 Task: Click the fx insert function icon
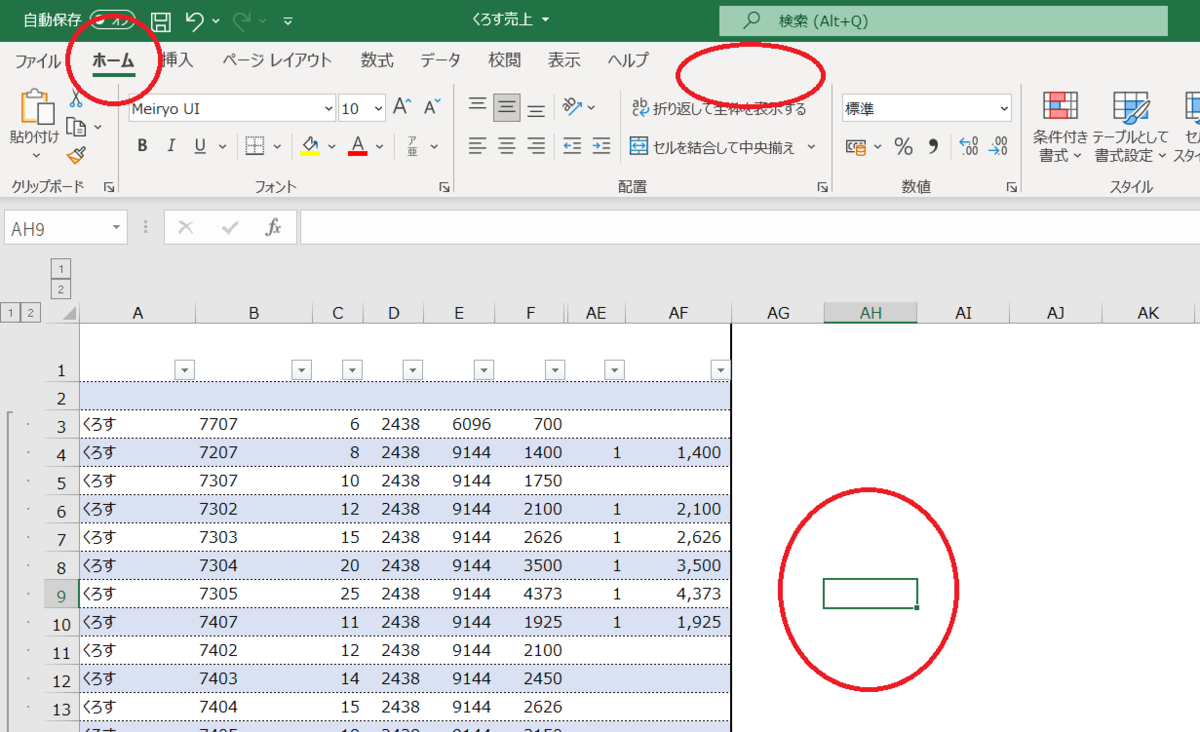pyautogui.click(x=273, y=228)
